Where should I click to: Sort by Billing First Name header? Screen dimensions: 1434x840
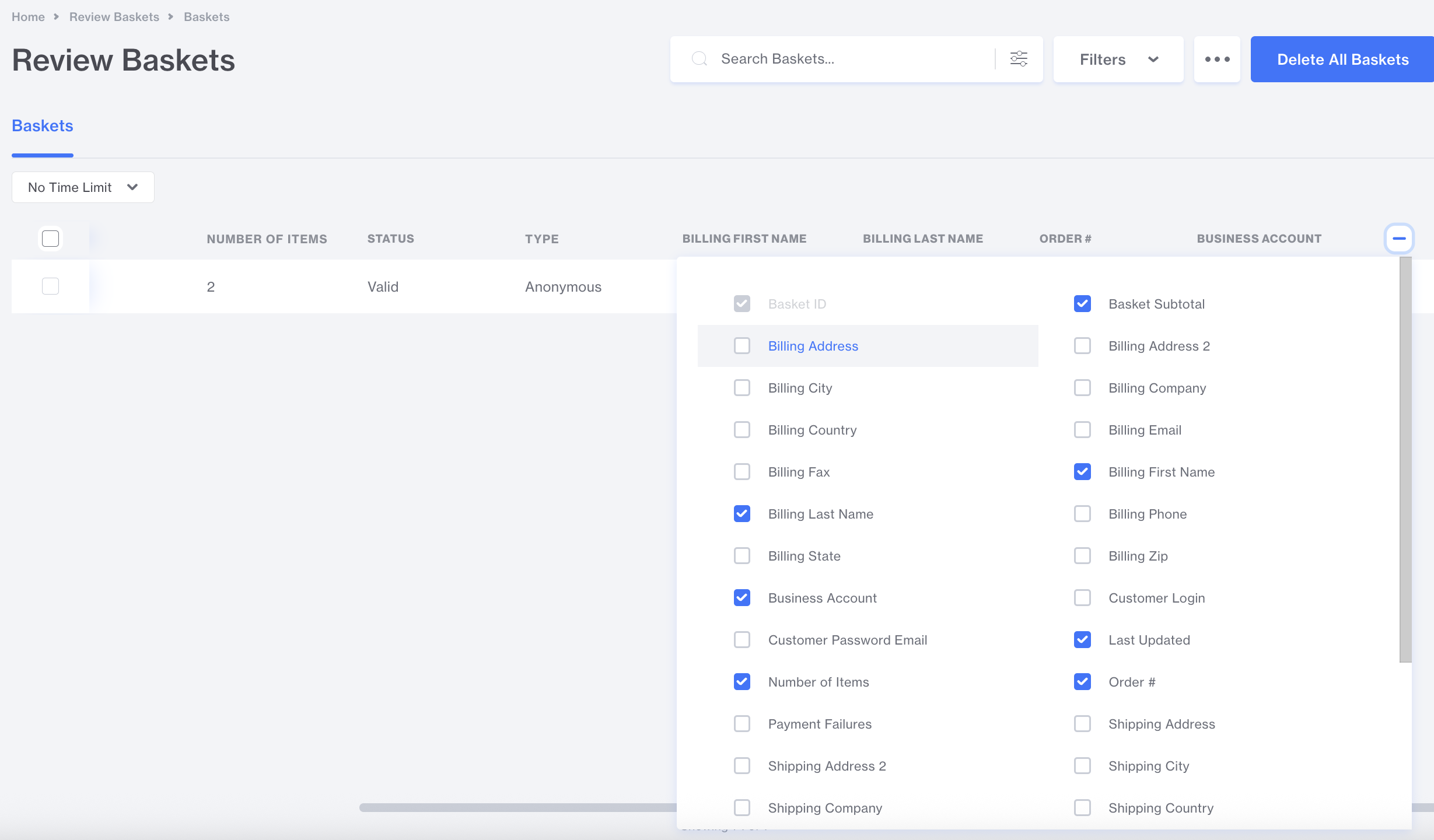(744, 239)
